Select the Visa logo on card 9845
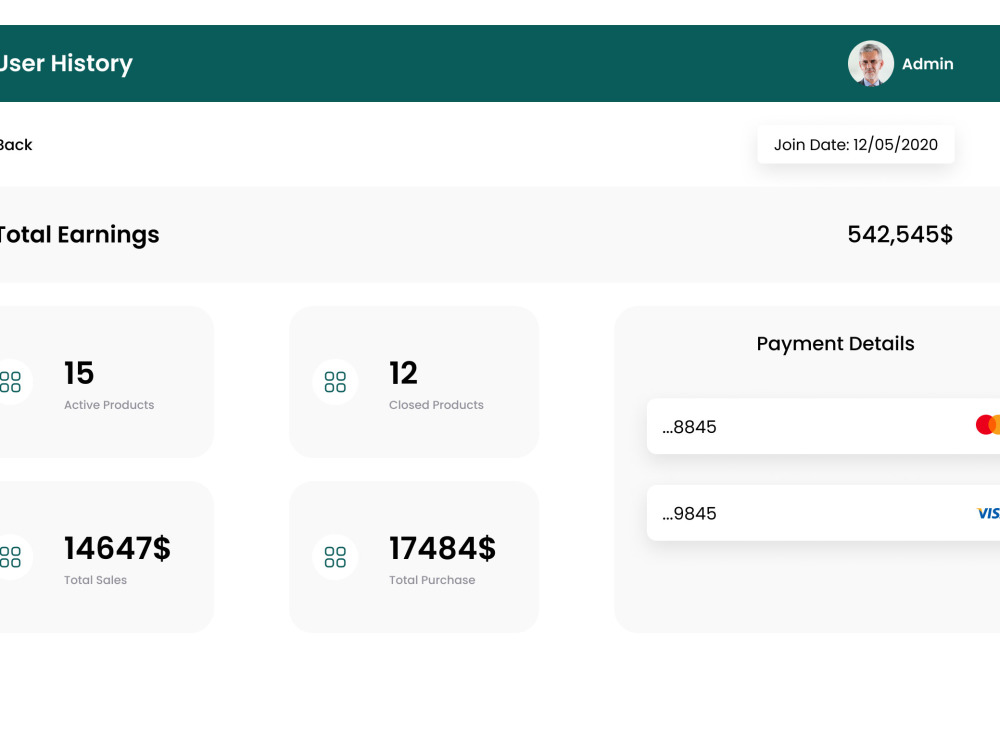The width and height of the screenshot is (1000, 750). coord(989,513)
